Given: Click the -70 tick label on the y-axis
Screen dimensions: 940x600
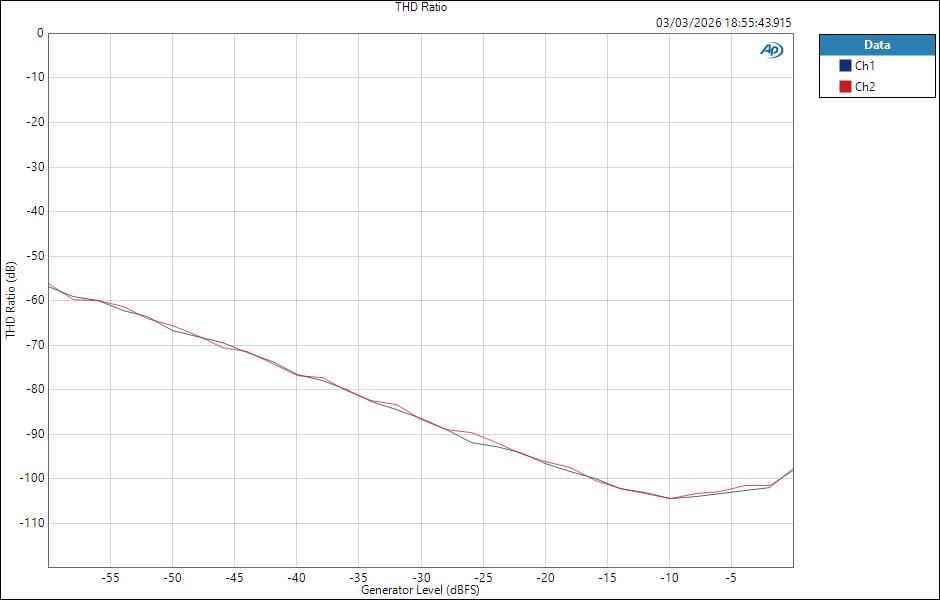Looking at the screenshot, I should tap(35, 345).
